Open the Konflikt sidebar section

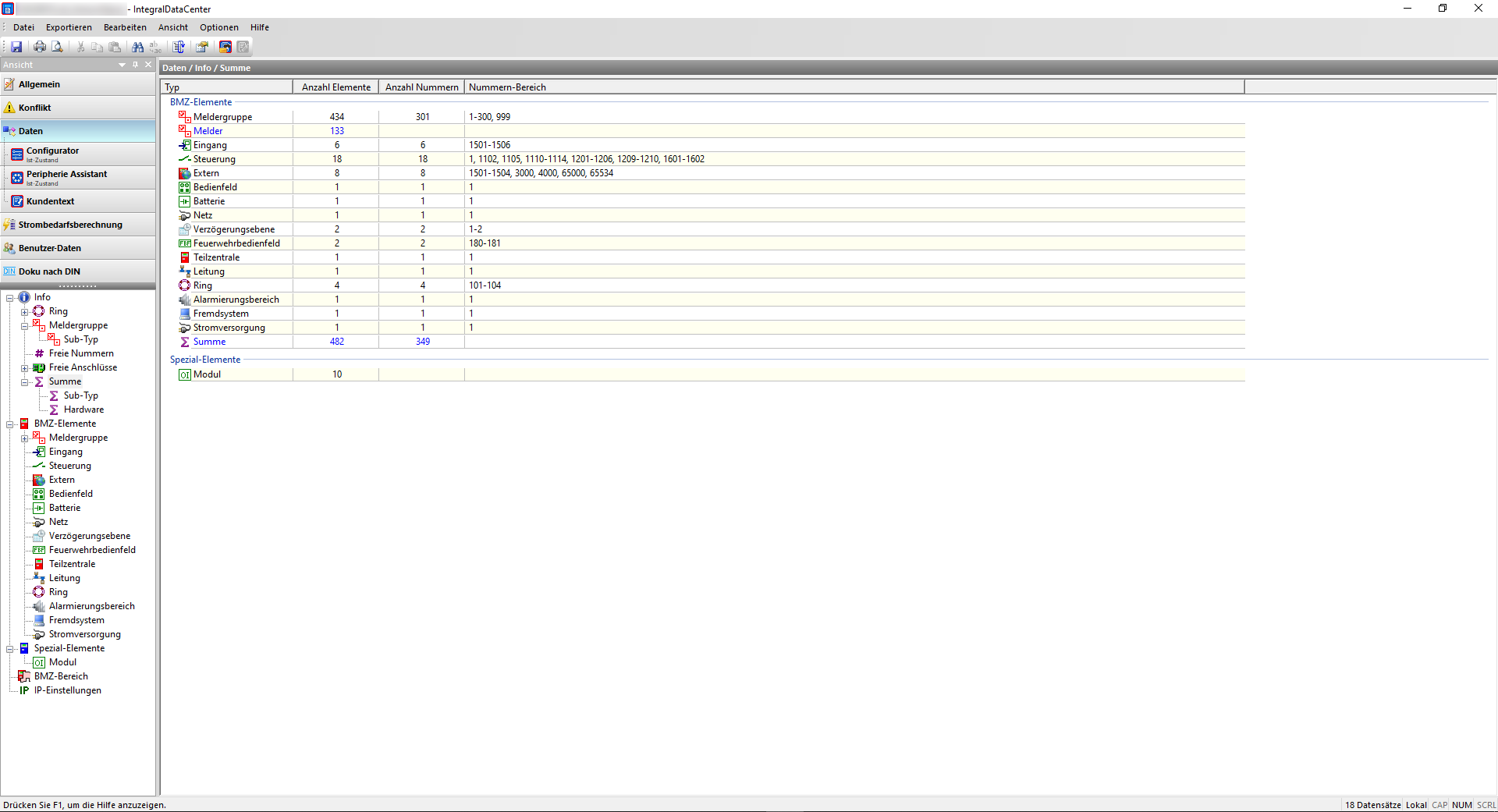[x=78, y=108]
